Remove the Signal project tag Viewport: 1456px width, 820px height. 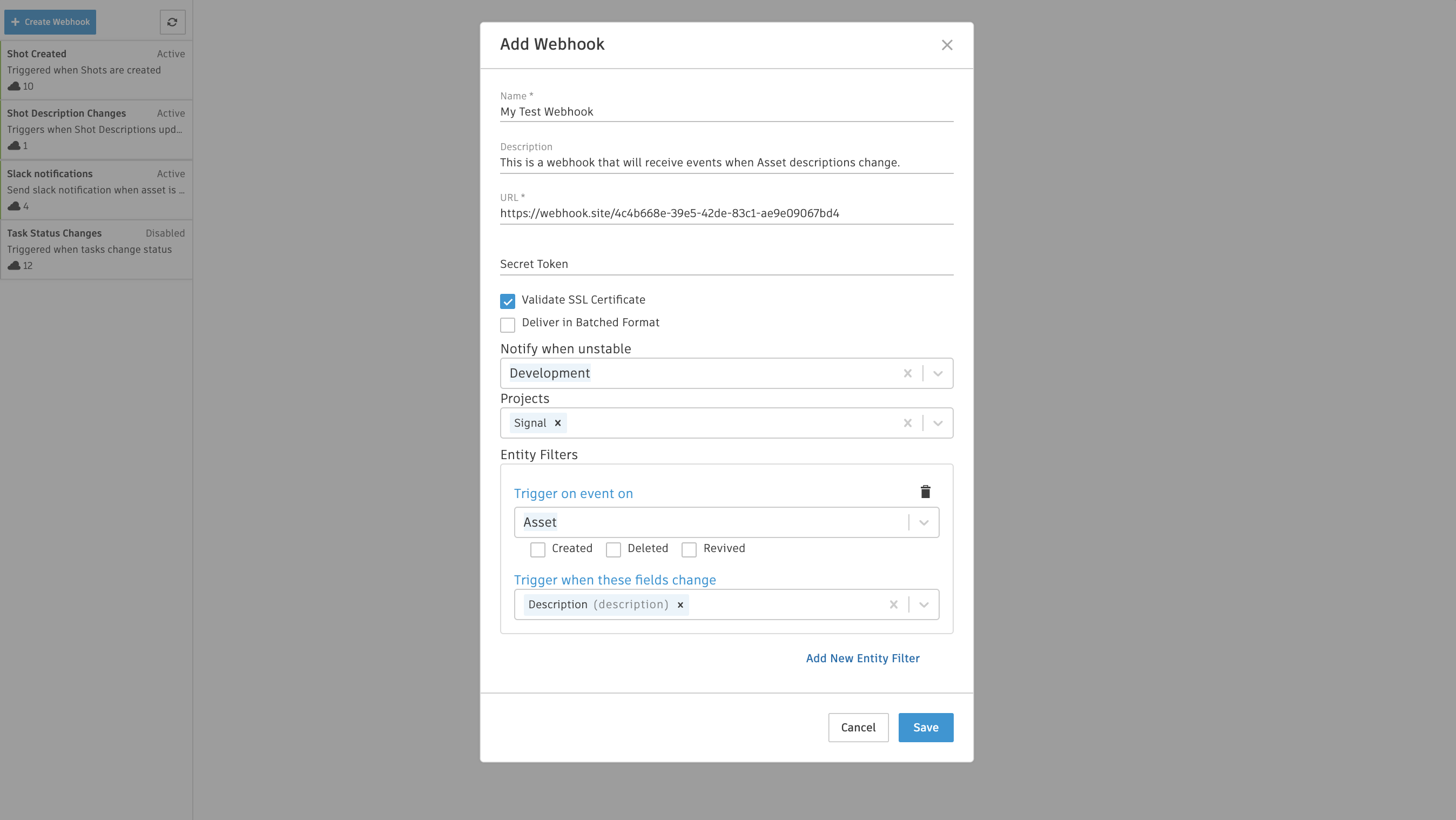point(557,423)
